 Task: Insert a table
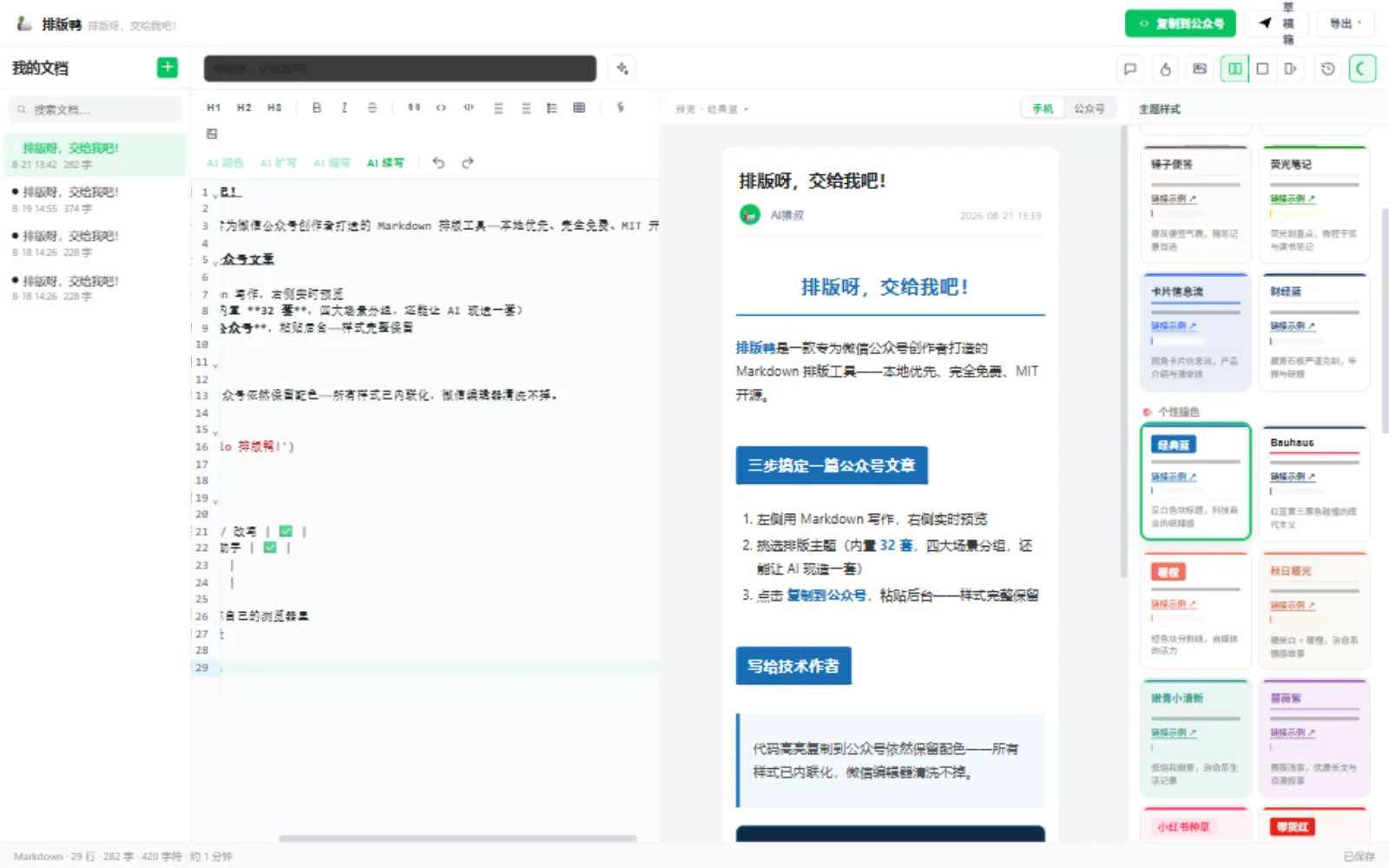click(x=579, y=108)
